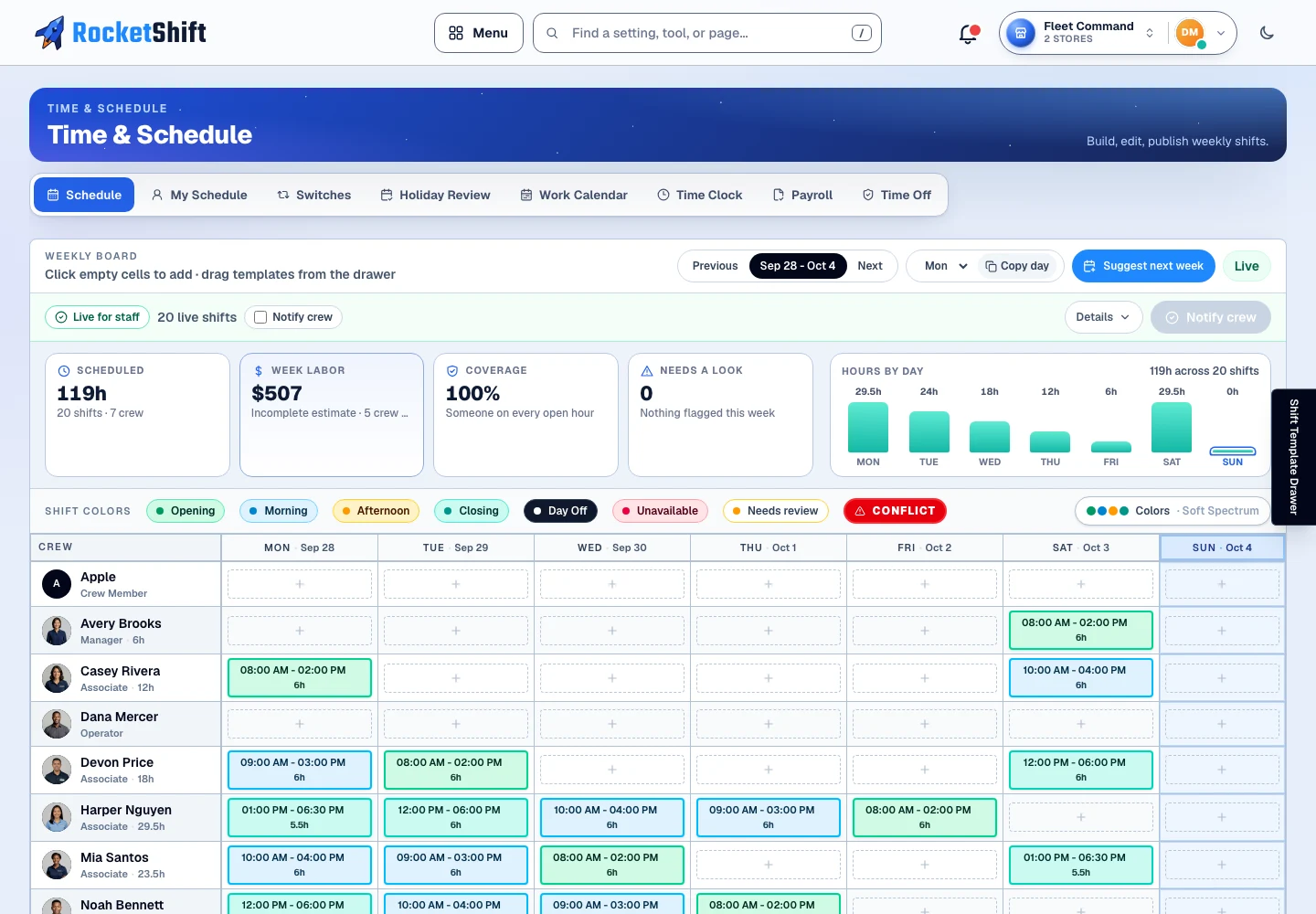This screenshot has height=914, width=1316.
Task: Toggle the Morning shift color filter
Action: [x=279, y=511]
